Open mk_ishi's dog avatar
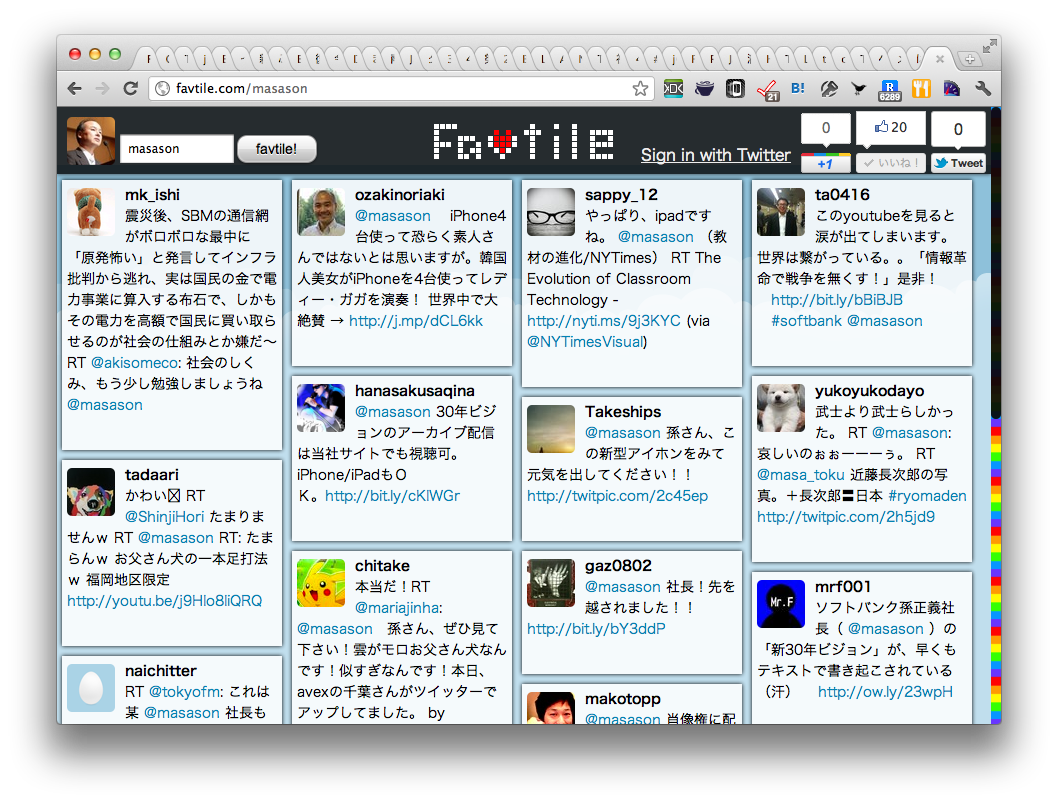Screen dimensions: 1058x803 coord(91,212)
